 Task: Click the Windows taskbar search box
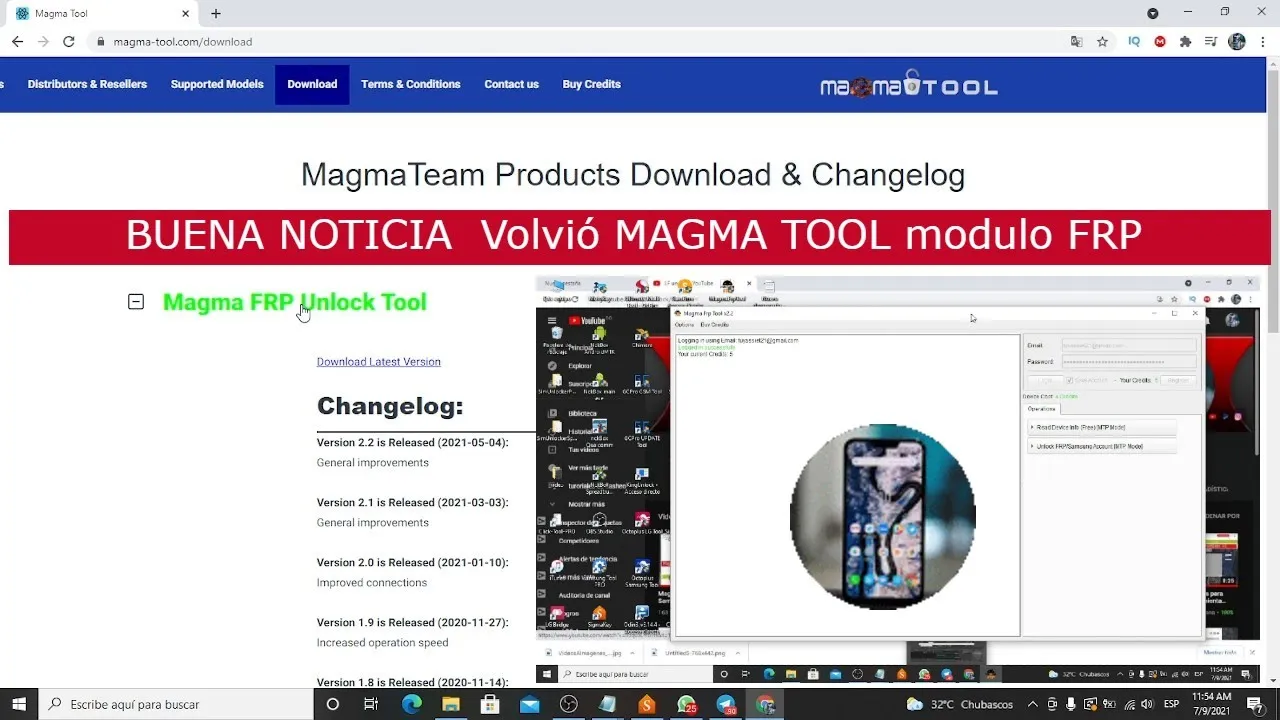coord(176,704)
